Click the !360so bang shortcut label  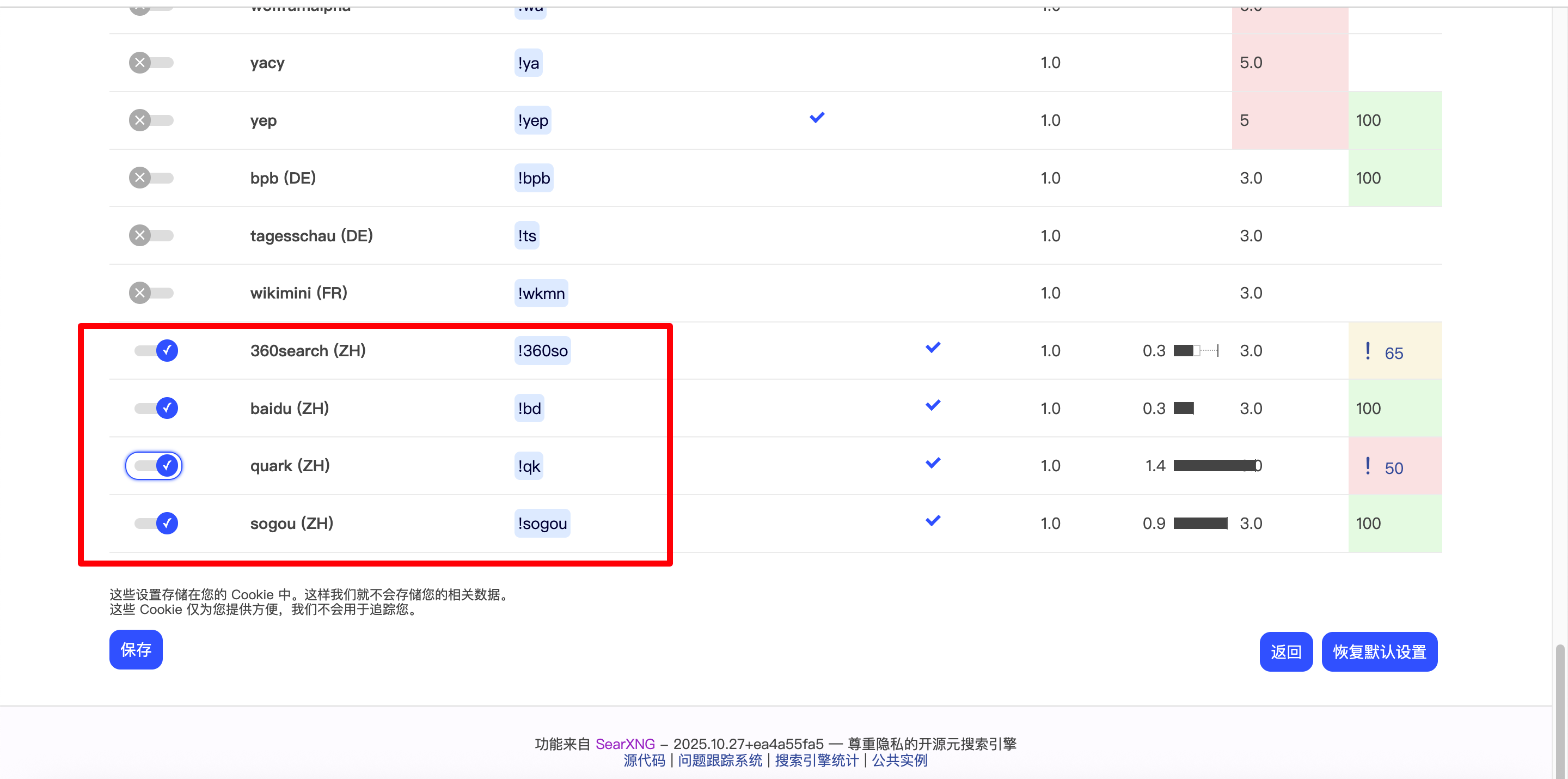(x=542, y=351)
